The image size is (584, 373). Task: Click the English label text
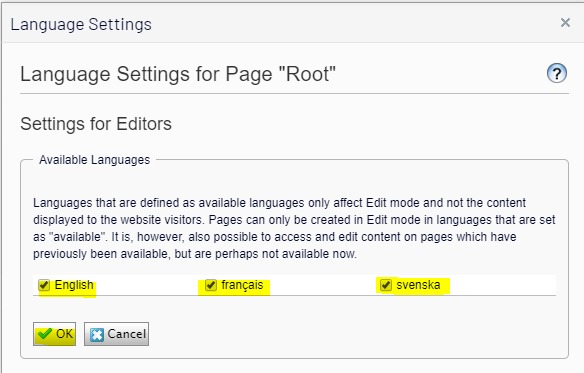74,285
